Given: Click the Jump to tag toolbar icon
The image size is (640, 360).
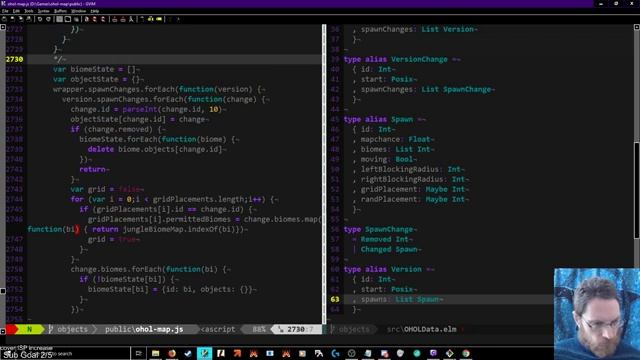Looking at the screenshot, I should click(x=159, y=19).
